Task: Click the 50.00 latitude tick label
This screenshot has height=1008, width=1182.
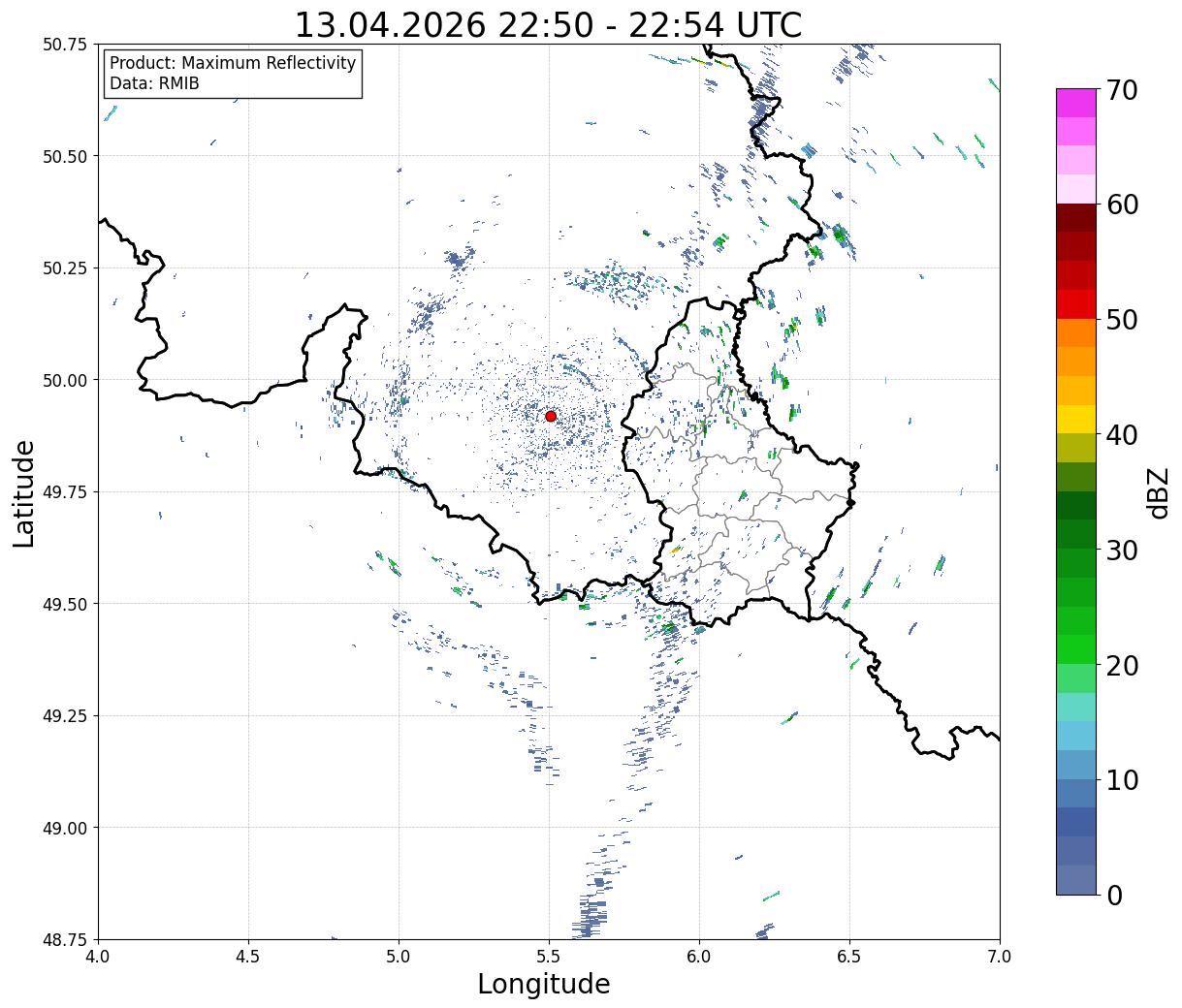Action: [65, 380]
